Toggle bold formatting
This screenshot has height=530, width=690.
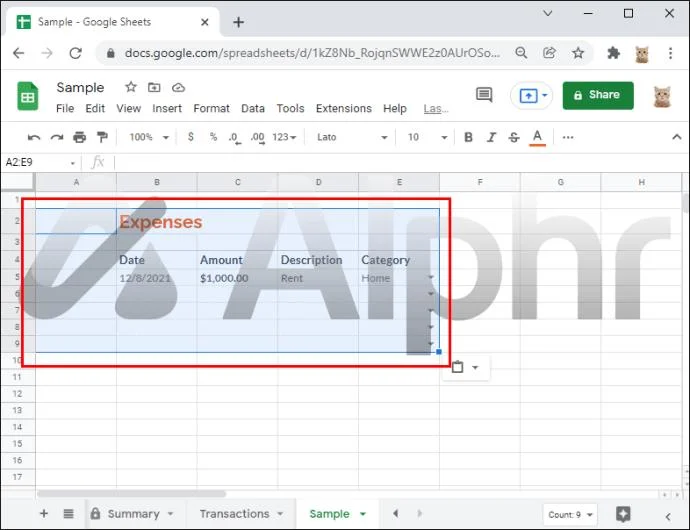(468, 137)
